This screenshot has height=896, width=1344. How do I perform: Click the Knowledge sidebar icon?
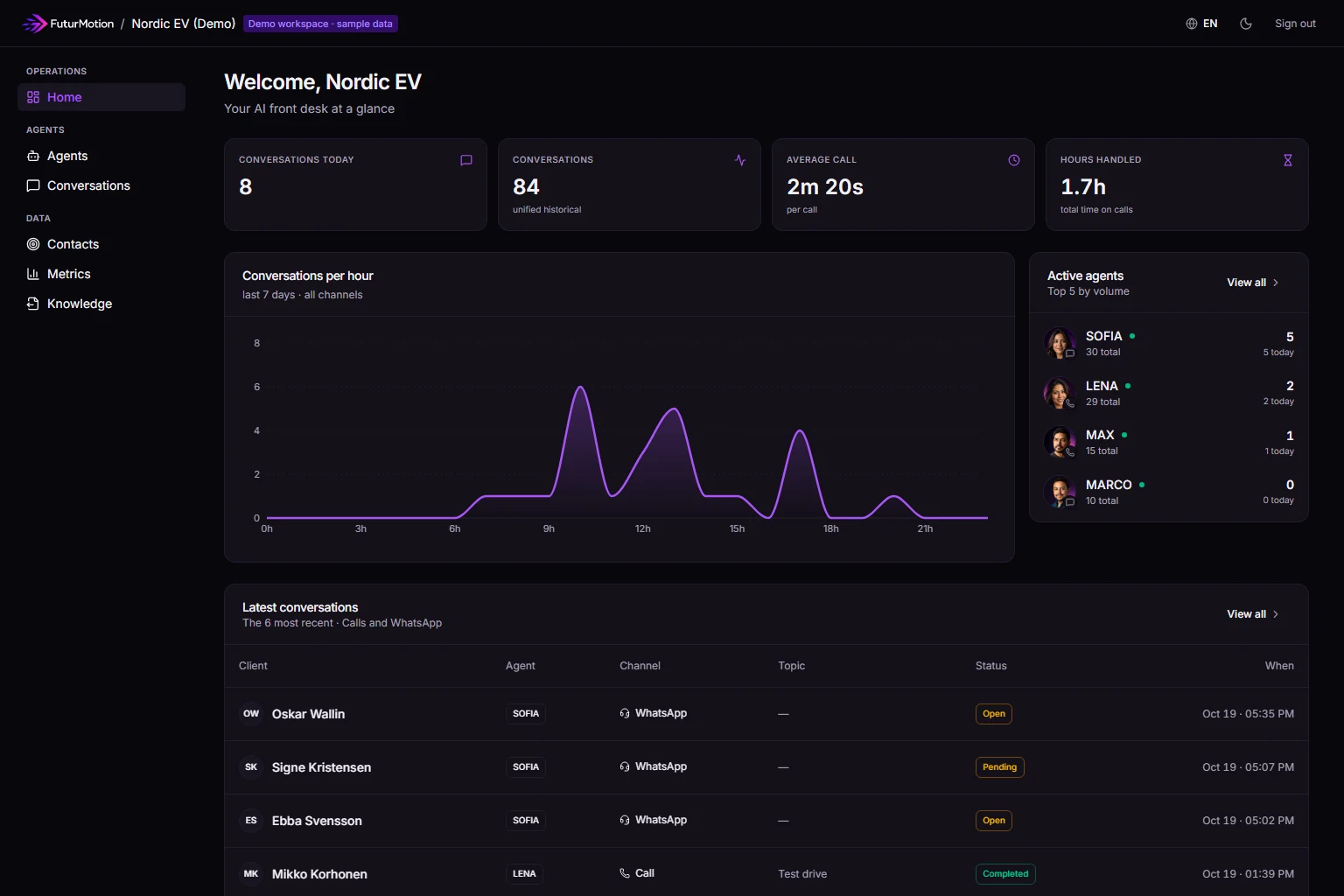pyautogui.click(x=33, y=304)
